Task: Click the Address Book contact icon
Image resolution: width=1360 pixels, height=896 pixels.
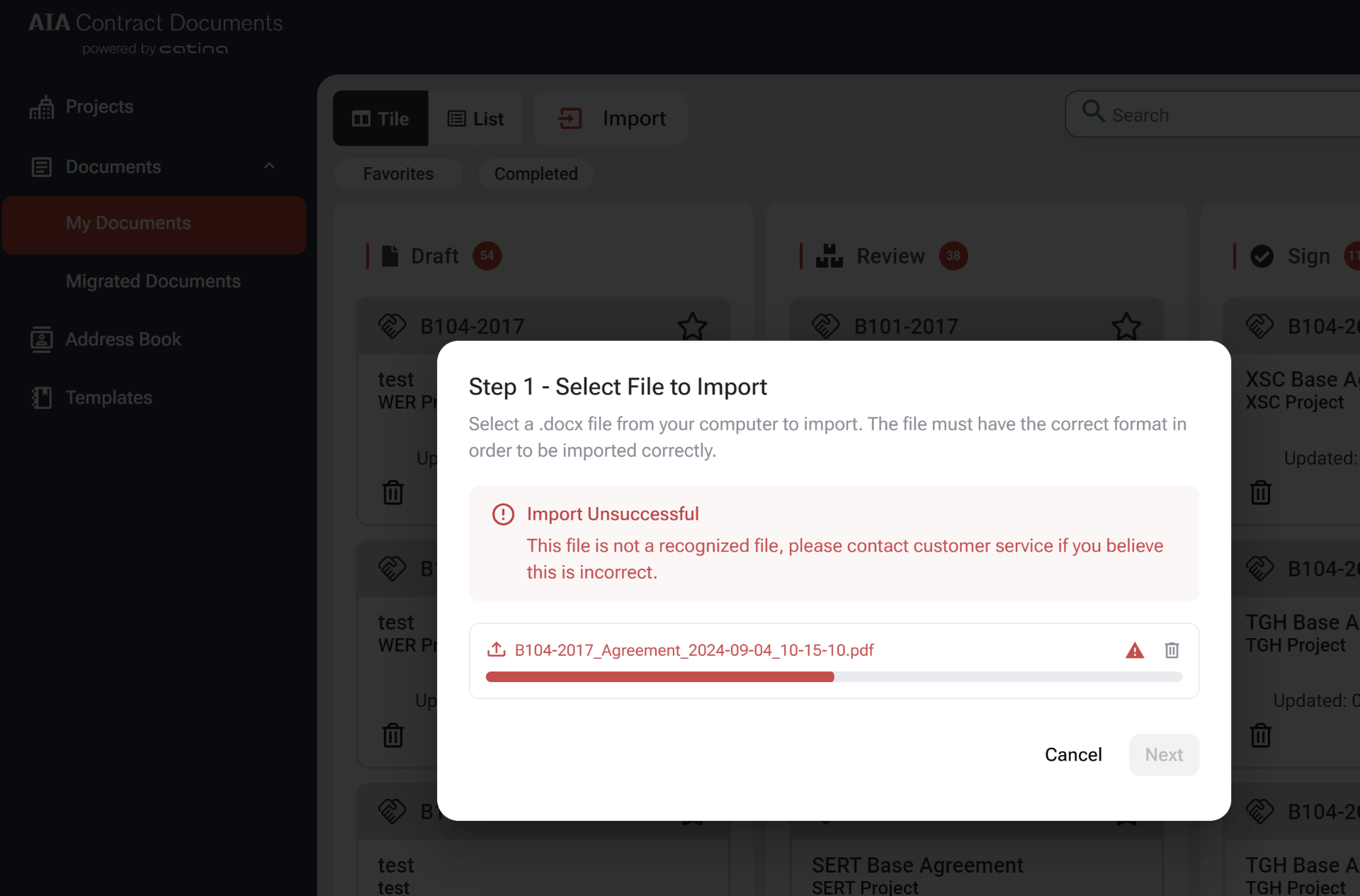Action: tap(42, 339)
